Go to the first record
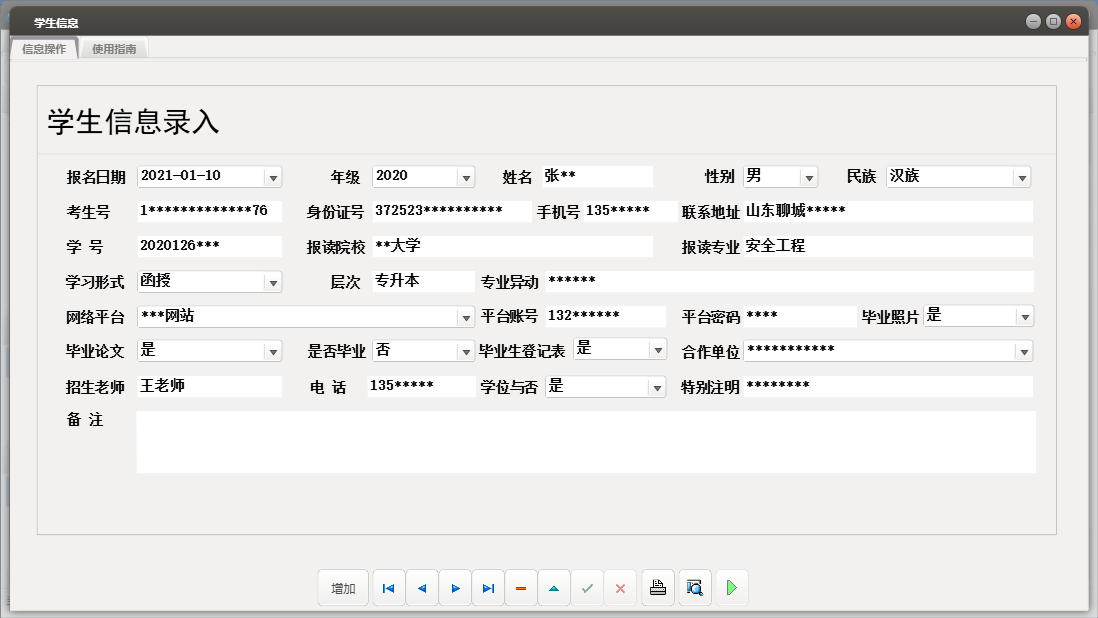The width and height of the screenshot is (1098, 618). [x=389, y=588]
